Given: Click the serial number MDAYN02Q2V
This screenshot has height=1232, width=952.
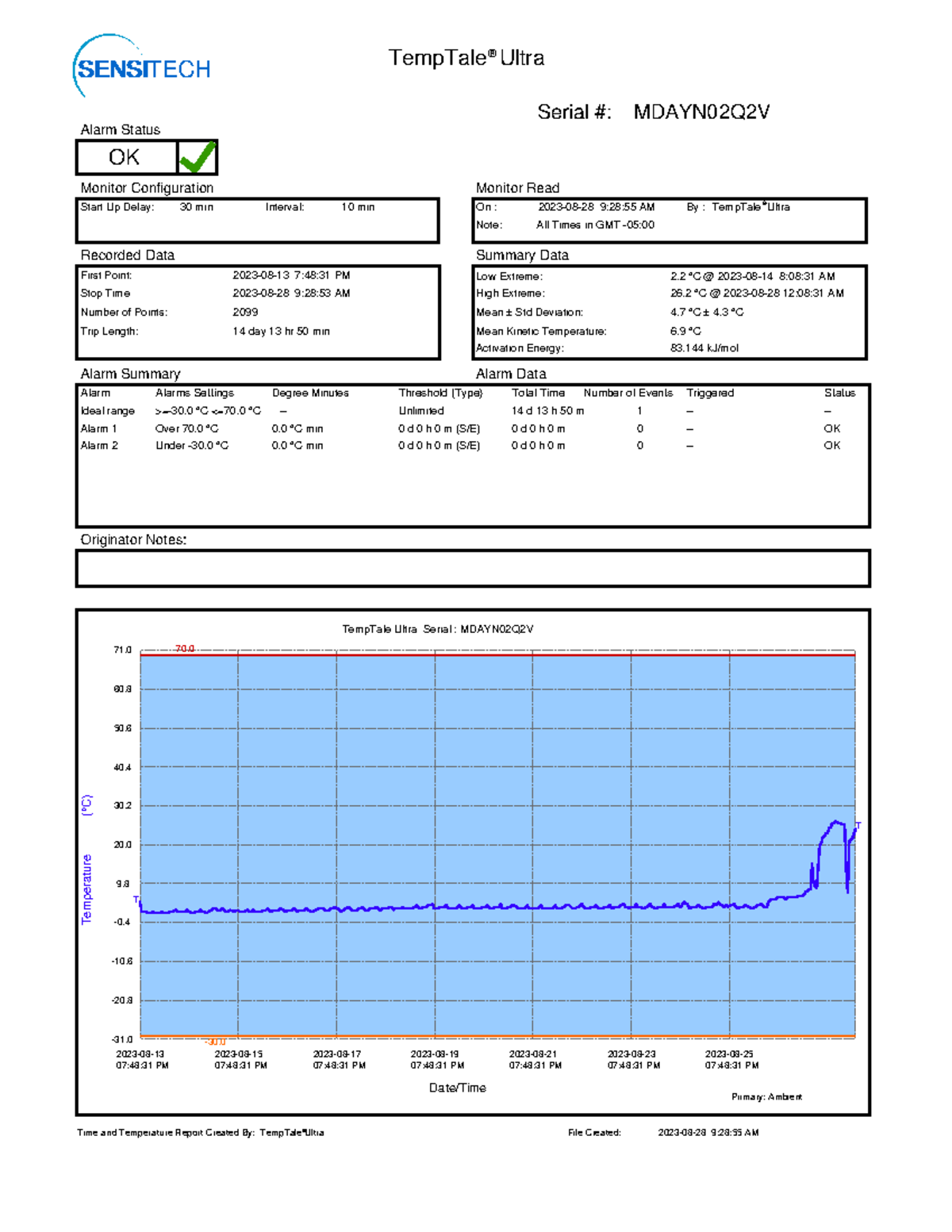Looking at the screenshot, I should point(702,111).
